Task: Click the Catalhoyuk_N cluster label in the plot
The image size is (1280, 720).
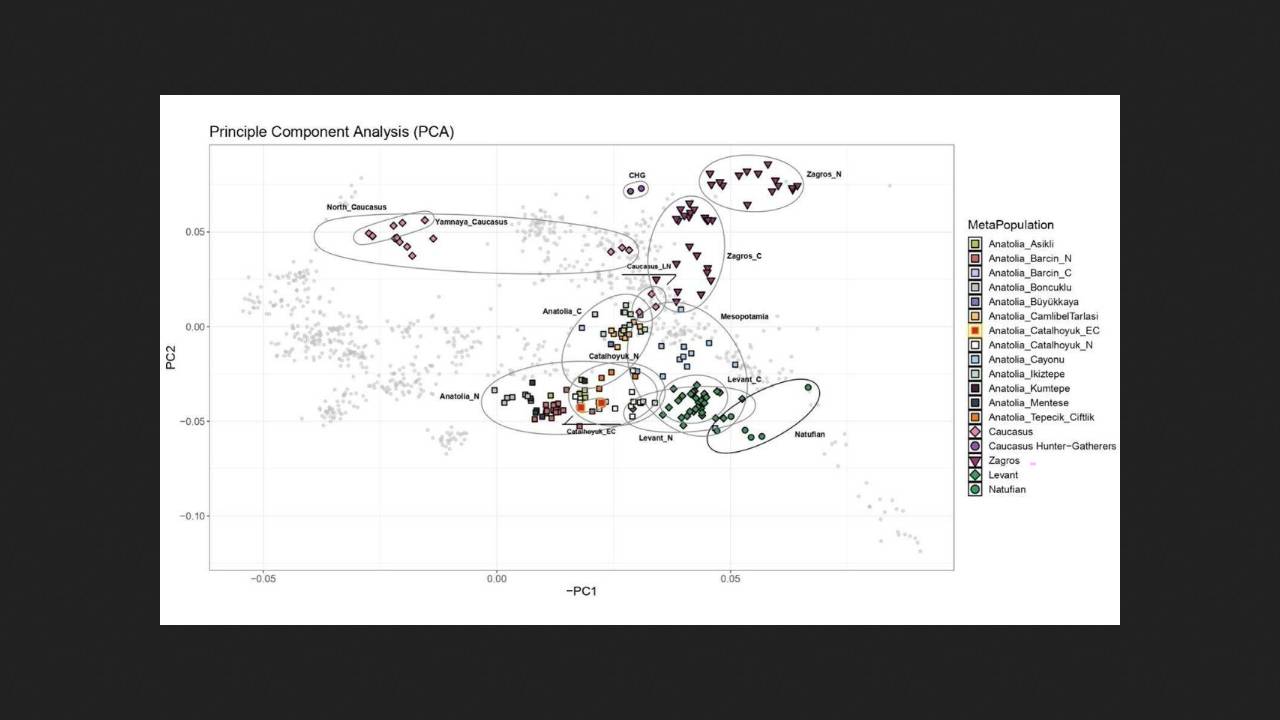Action: point(613,356)
